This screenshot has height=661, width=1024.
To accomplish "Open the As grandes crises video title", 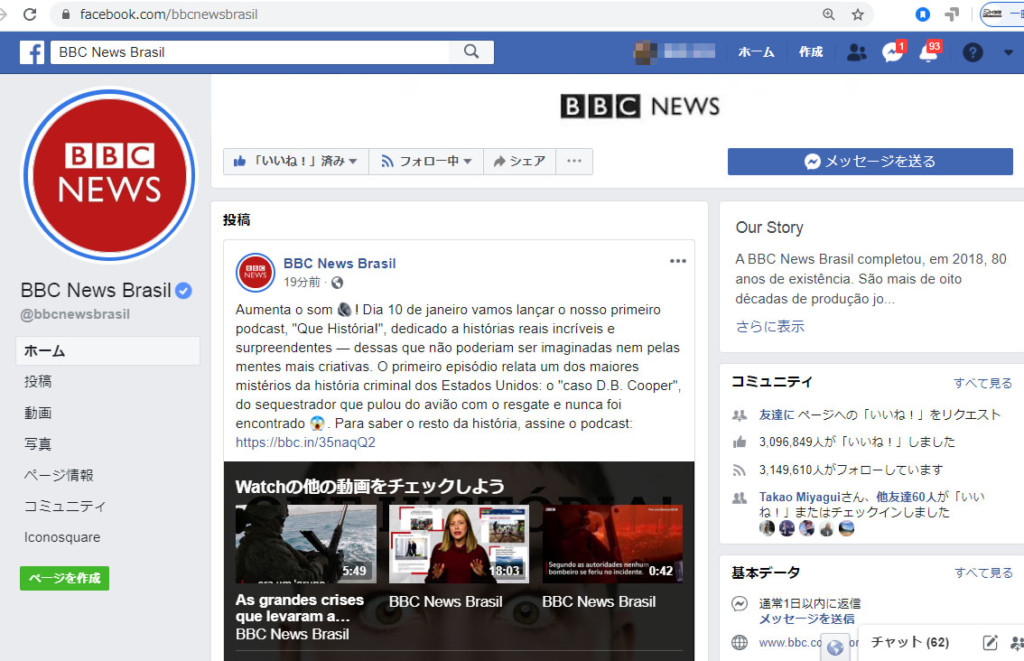I will pyautogui.click(x=300, y=608).
